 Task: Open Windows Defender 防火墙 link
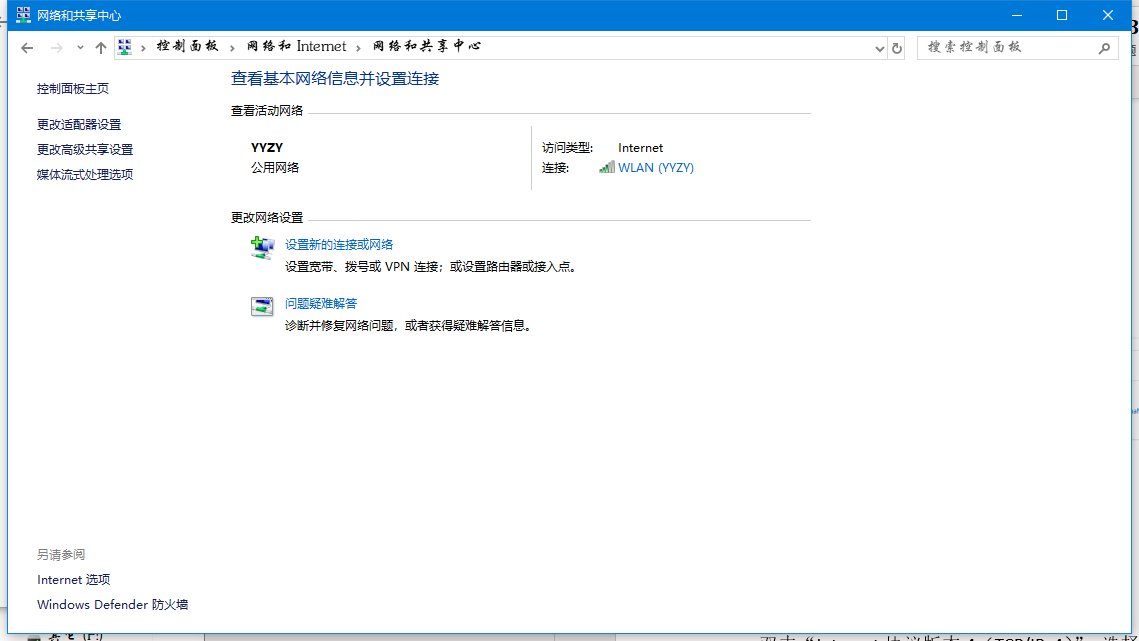coord(112,605)
